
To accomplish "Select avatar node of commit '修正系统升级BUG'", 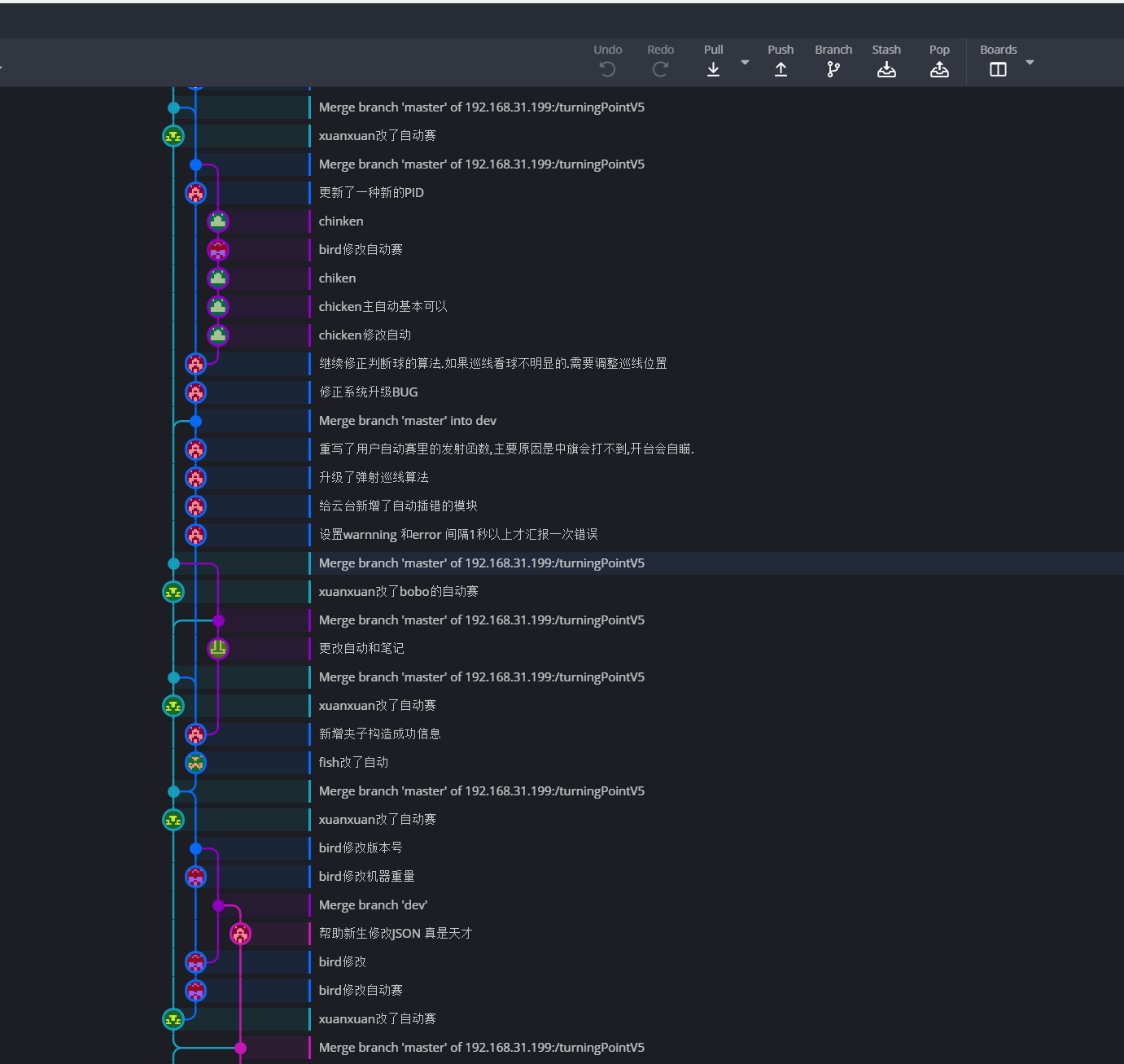I will pos(195,392).
